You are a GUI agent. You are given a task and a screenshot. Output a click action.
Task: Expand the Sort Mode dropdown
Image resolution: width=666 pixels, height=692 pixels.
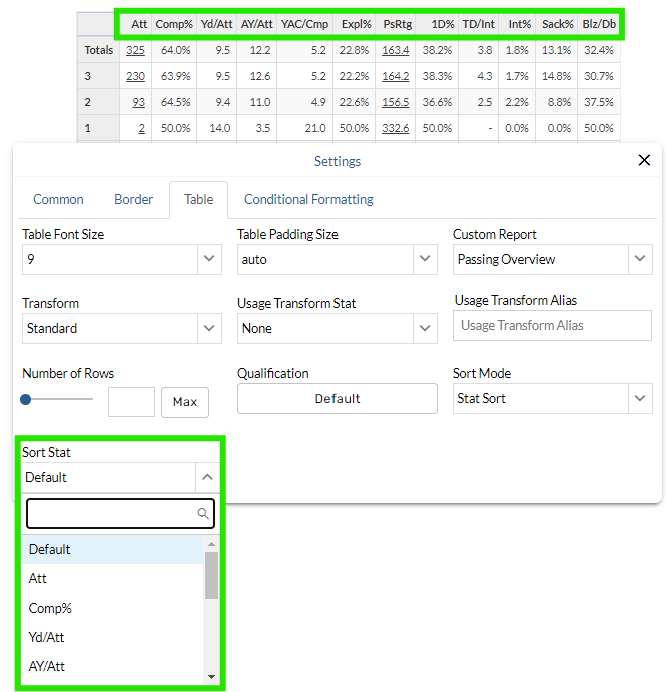(552, 398)
